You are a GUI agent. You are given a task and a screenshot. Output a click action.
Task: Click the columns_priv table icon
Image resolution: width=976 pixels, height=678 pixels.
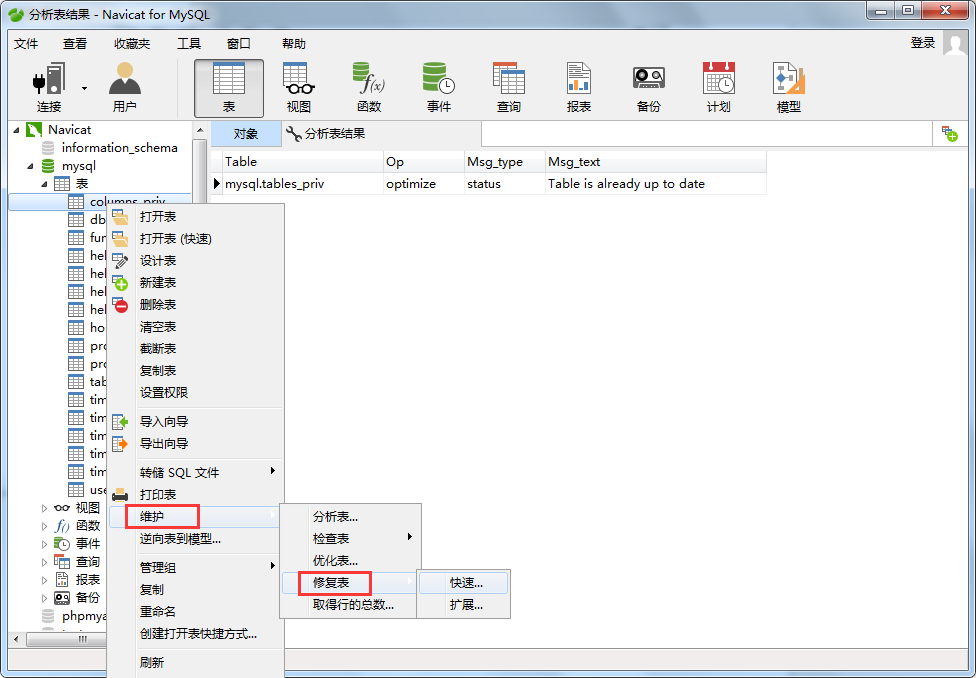76,202
